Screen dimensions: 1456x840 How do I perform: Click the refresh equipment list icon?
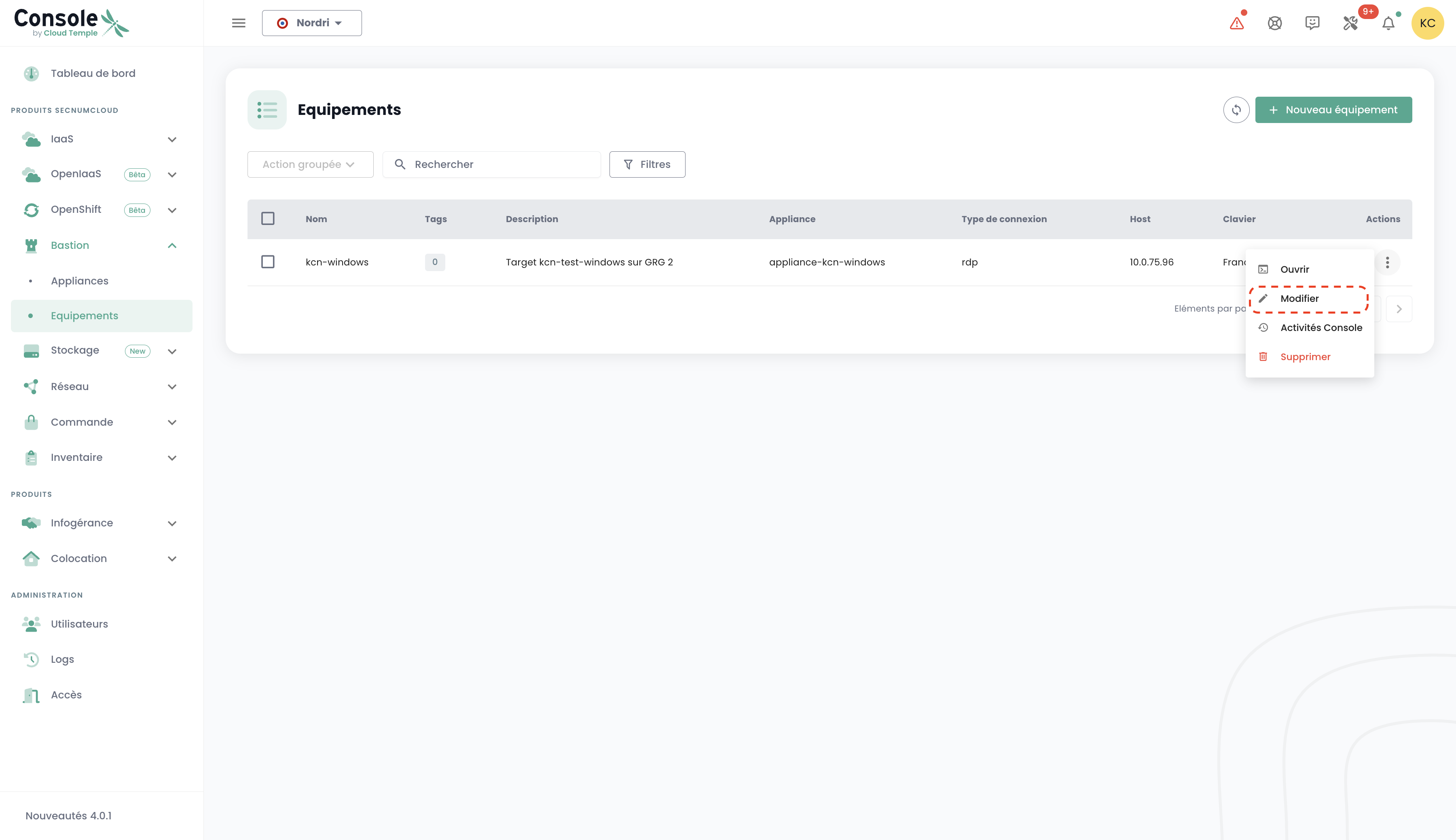pos(1236,110)
